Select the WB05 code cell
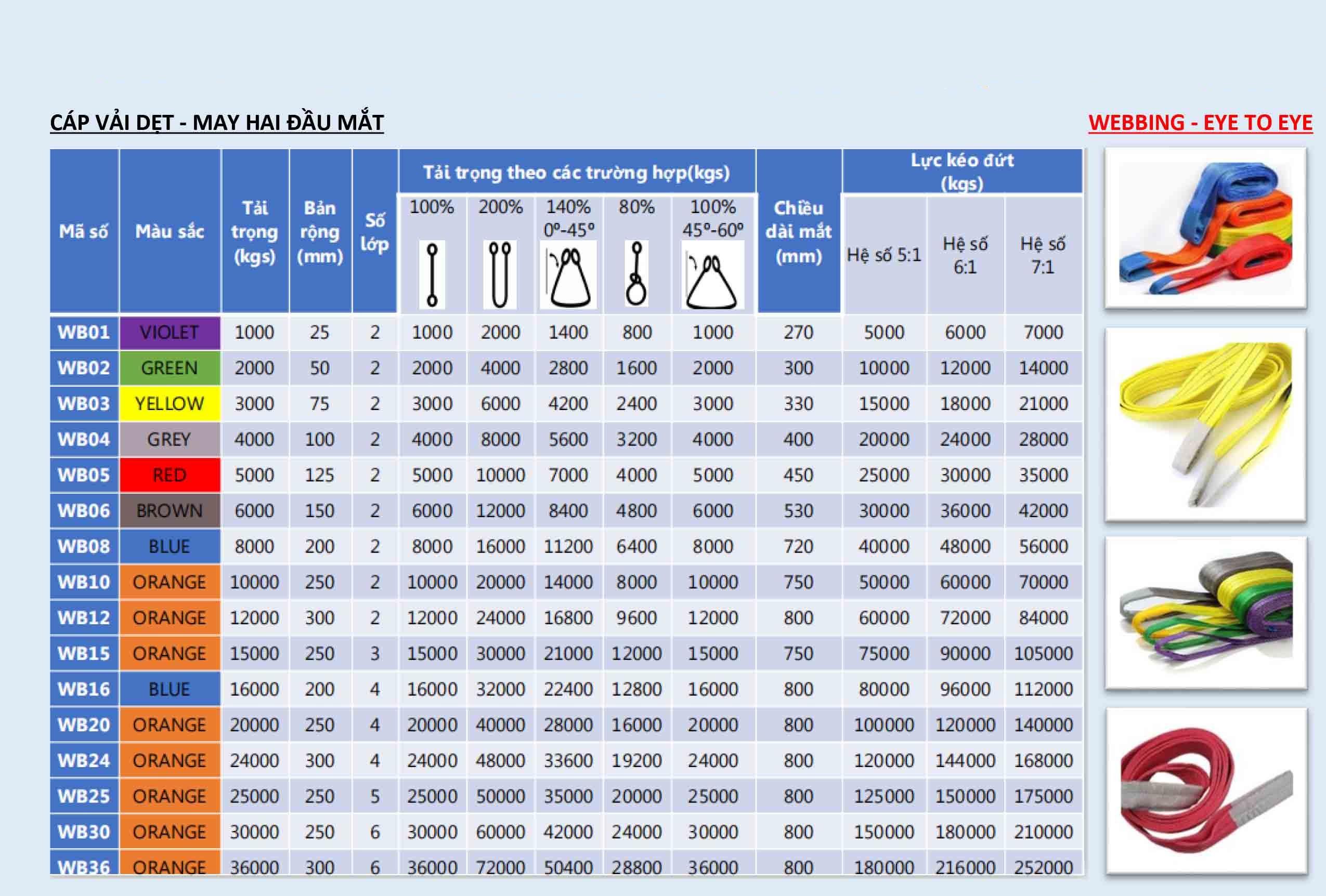 coord(84,475)
